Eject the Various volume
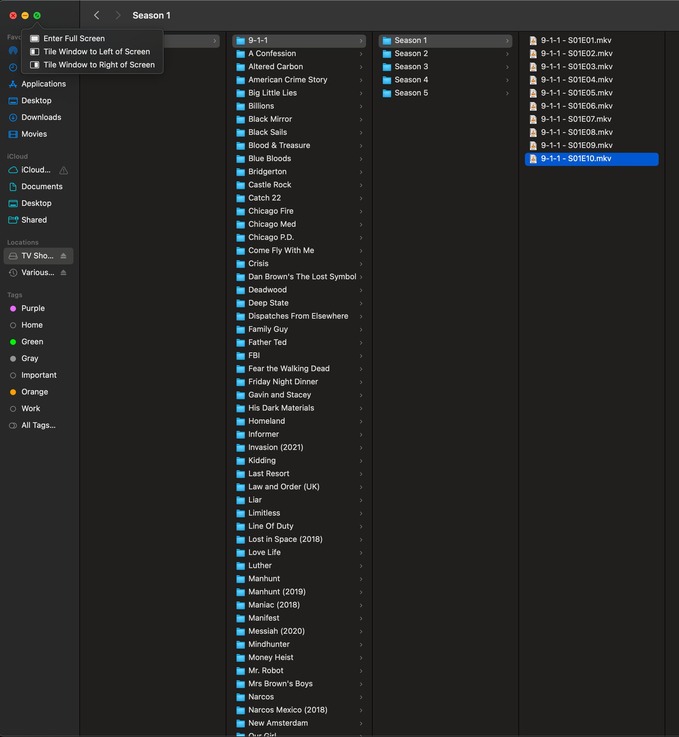 click(63, 273)
